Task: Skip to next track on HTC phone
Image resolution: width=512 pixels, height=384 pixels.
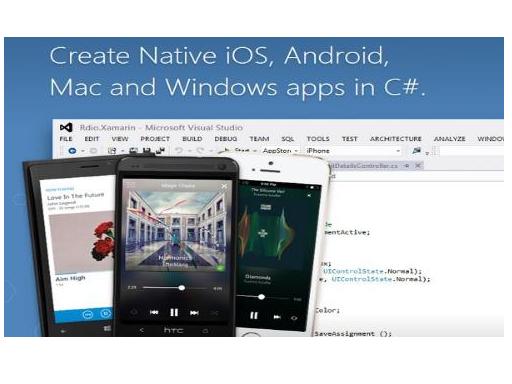Action: click(194, 312)
